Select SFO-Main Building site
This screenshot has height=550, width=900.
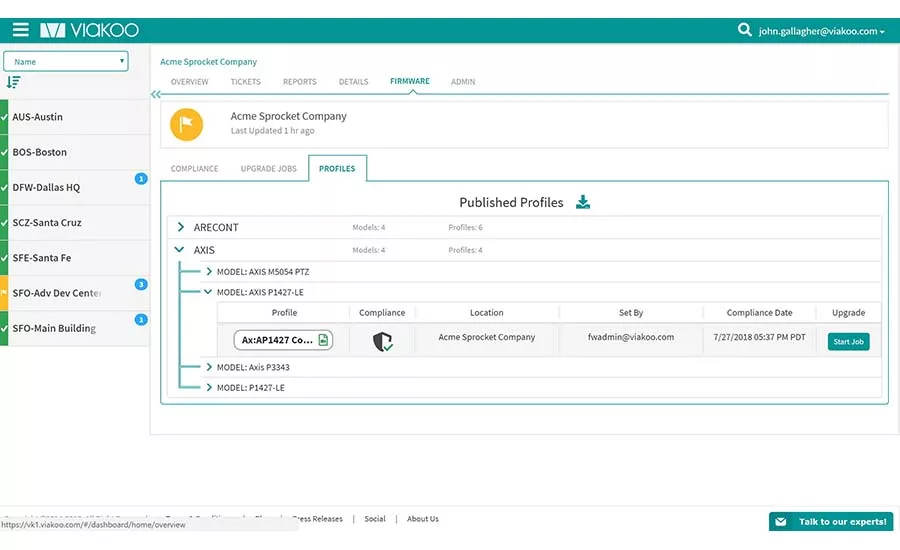tap(75, 328)
